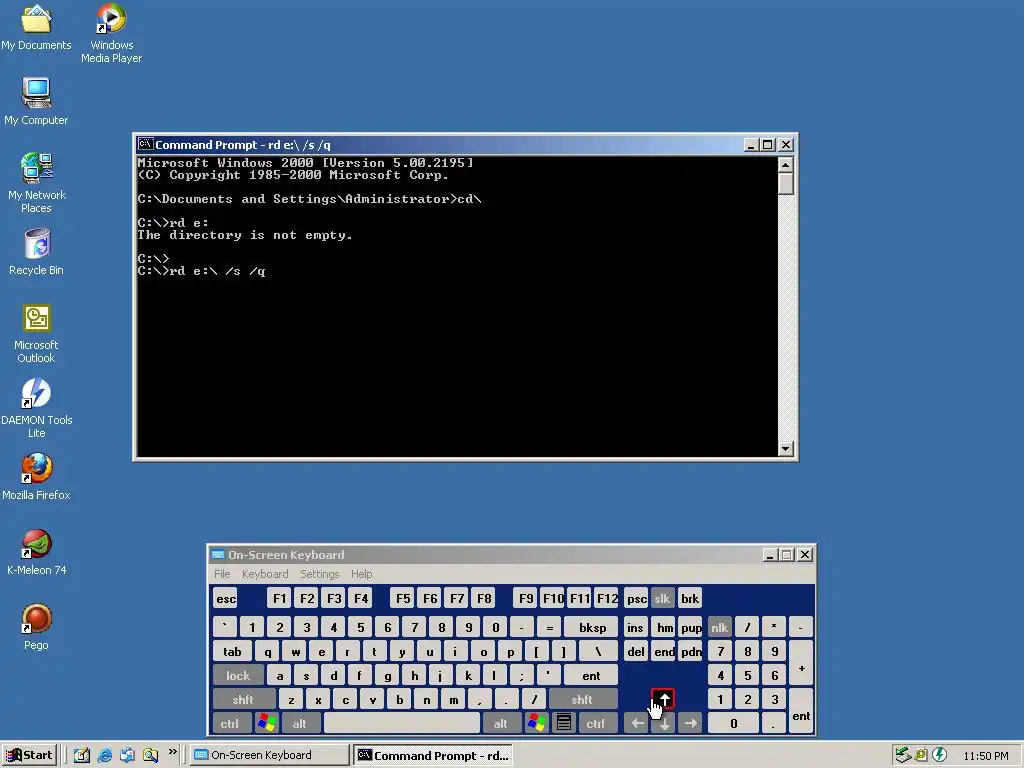Click the left Windows logo key
The image size is (1024, 768).
267,723
